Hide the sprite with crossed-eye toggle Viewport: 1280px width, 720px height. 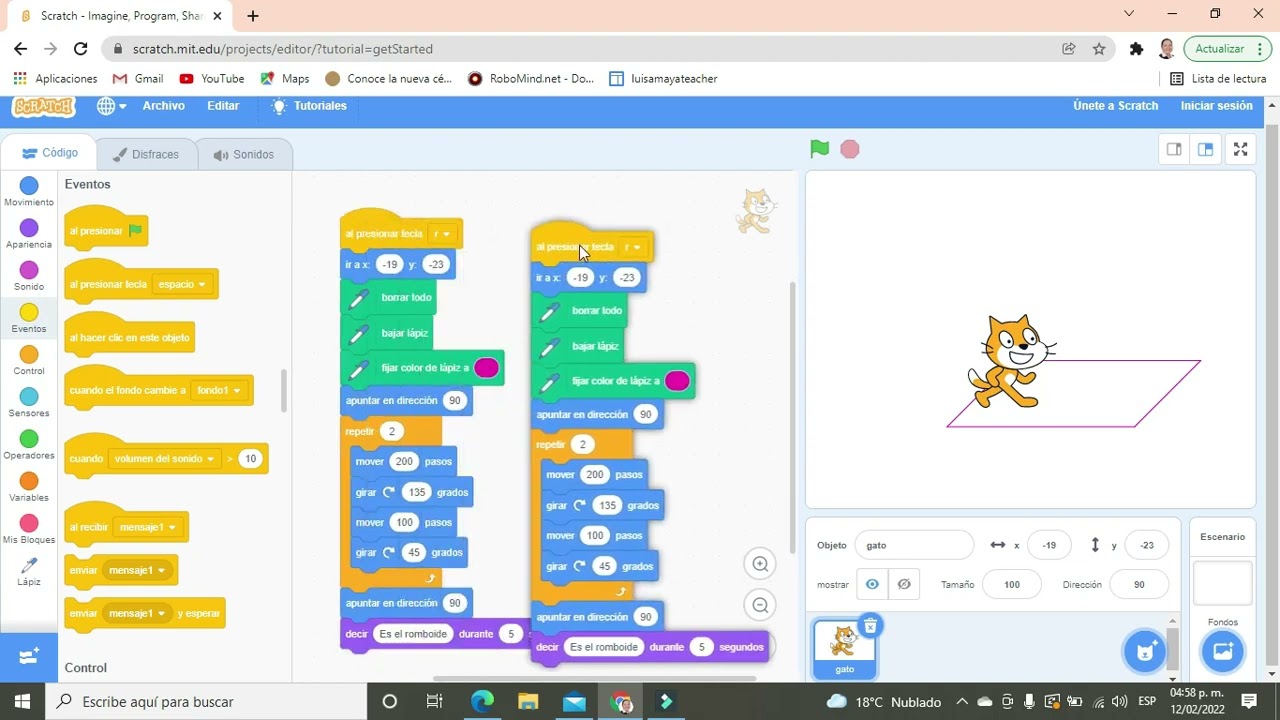pos(904,584)
